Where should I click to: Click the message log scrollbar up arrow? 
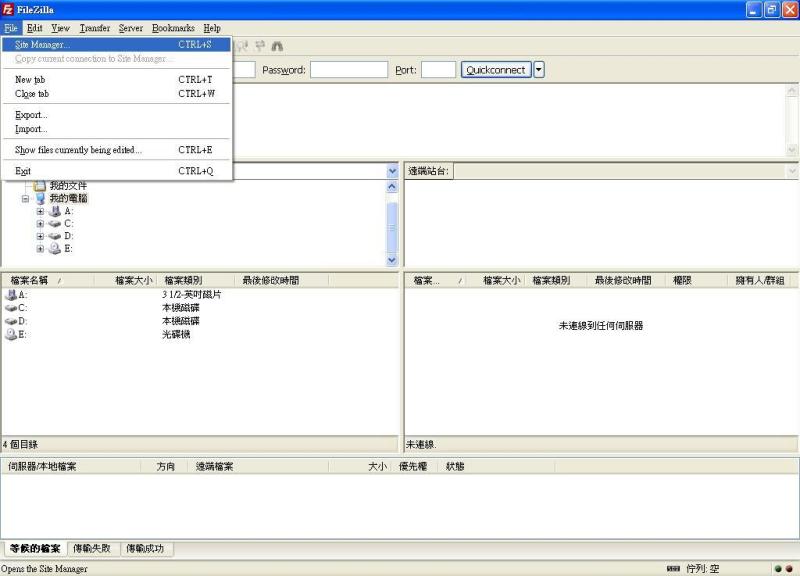click(792, 91)
